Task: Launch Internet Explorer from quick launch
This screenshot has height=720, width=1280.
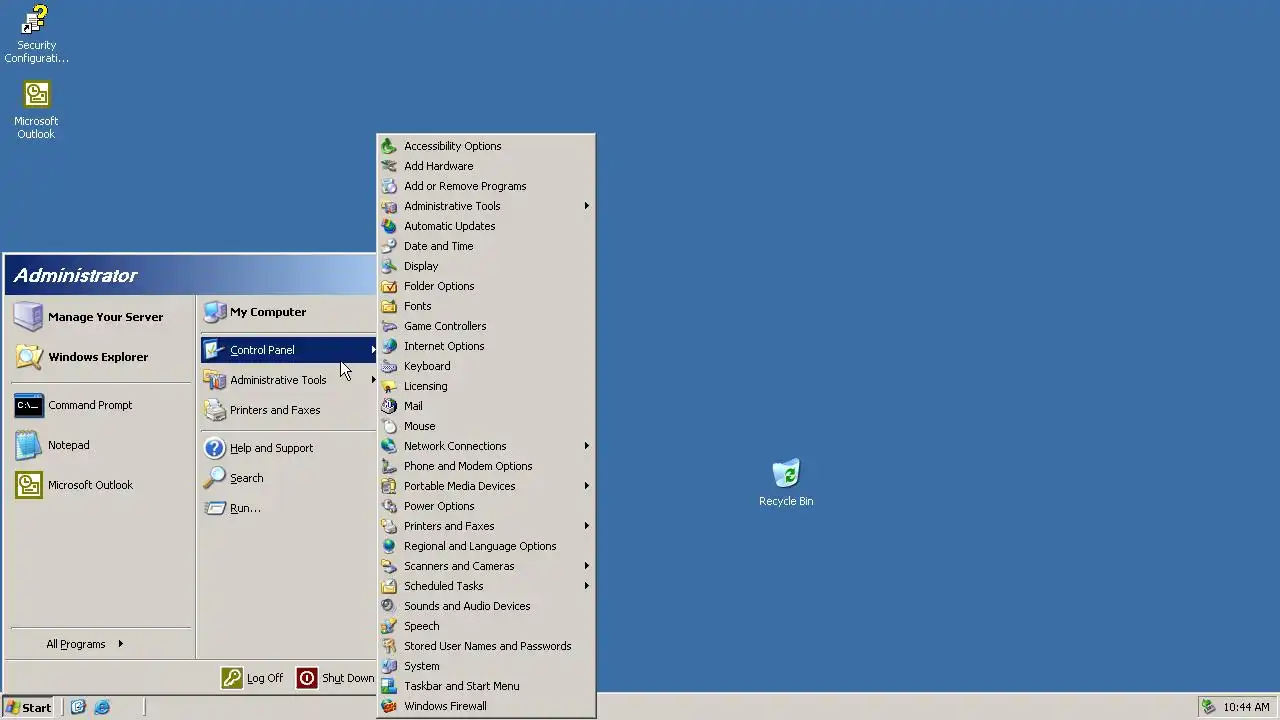Action: 102,707
